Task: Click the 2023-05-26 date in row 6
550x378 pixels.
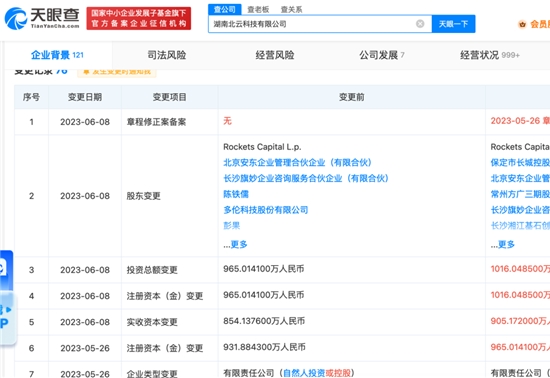Action: pos(85,348)
